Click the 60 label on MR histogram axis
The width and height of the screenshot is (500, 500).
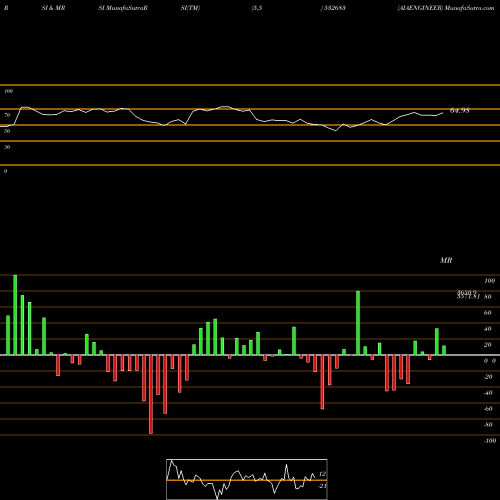(488, 313)
